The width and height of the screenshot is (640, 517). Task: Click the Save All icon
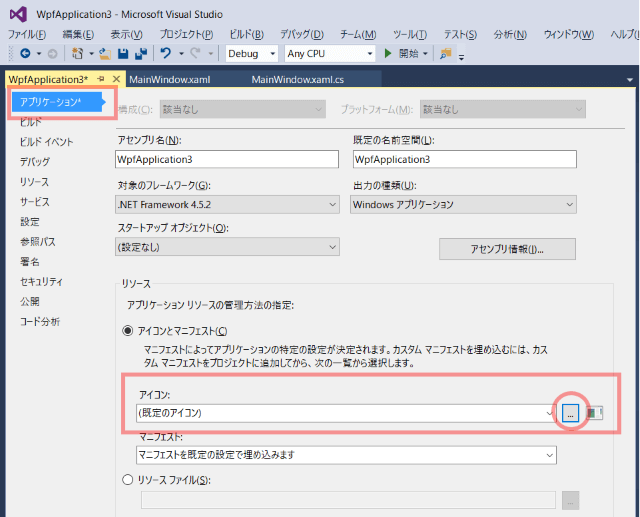141,53
